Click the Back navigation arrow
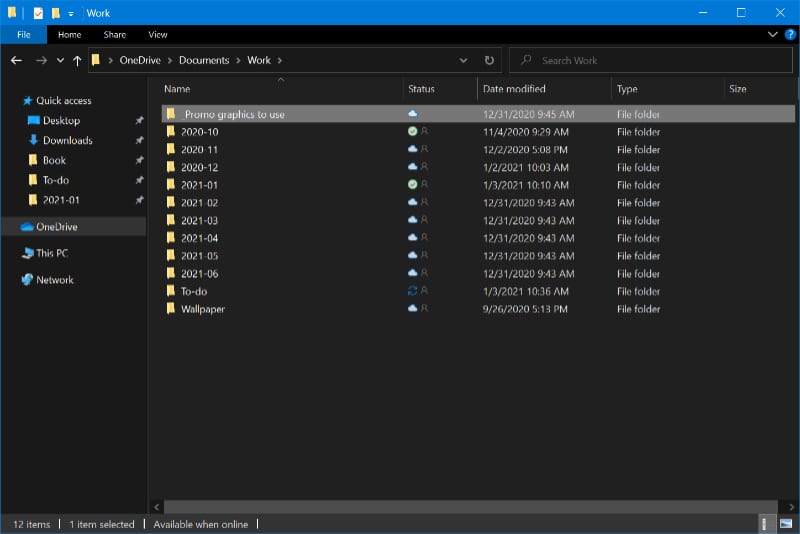 17,60
